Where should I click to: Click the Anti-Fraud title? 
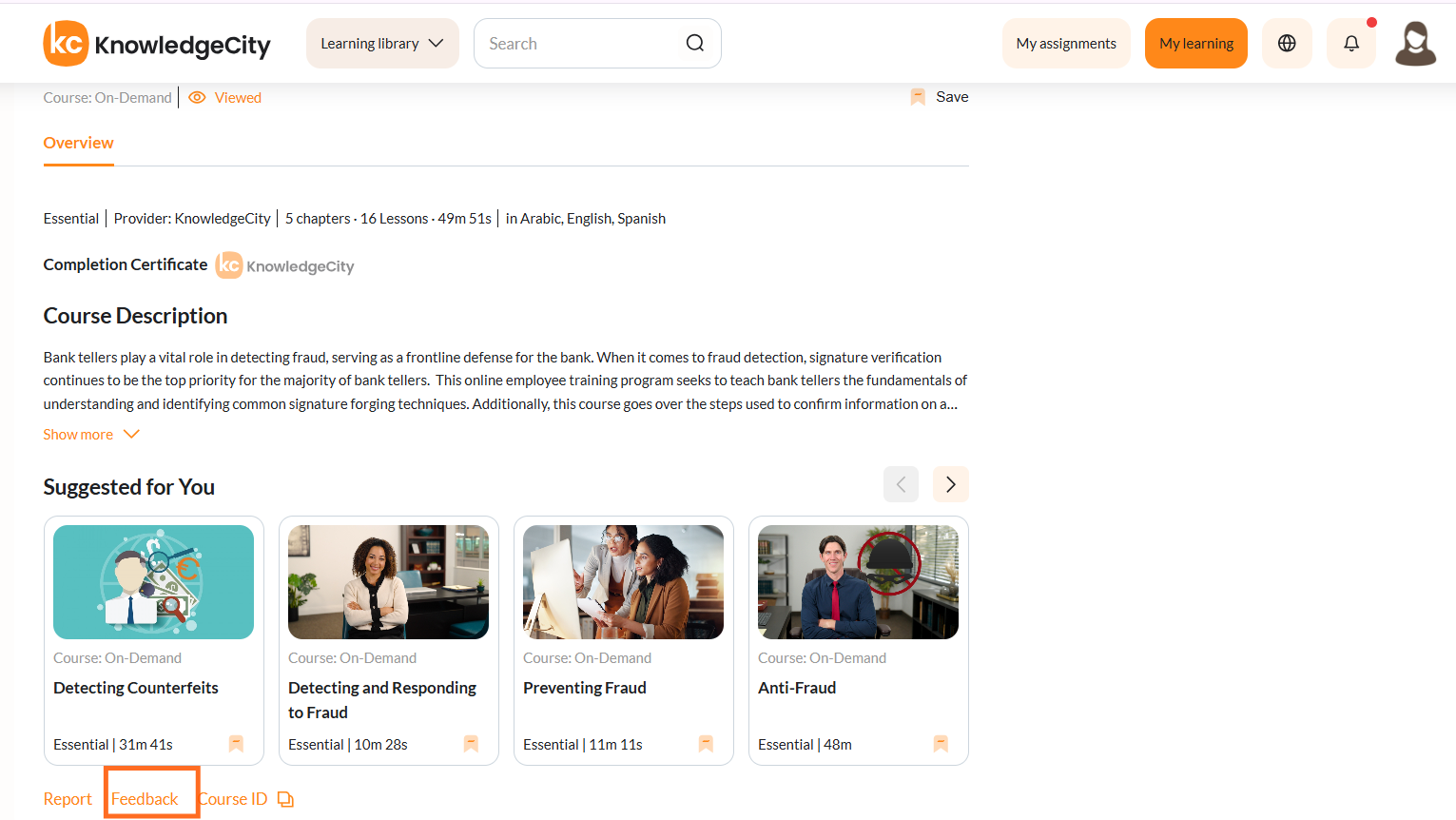(797, 688)
